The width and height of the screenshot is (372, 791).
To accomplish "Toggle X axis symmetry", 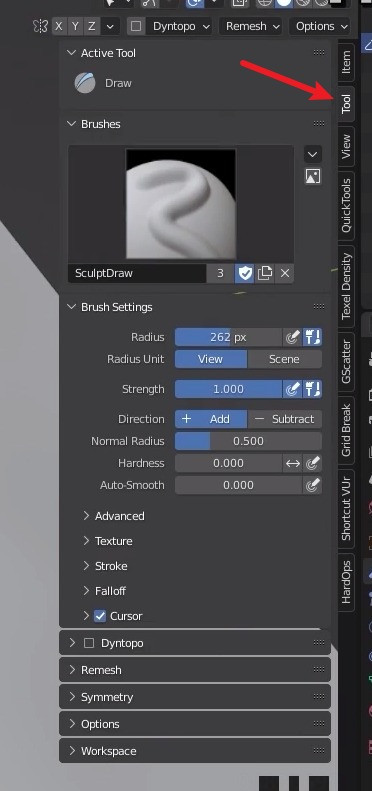I will (x=59, y=26).
